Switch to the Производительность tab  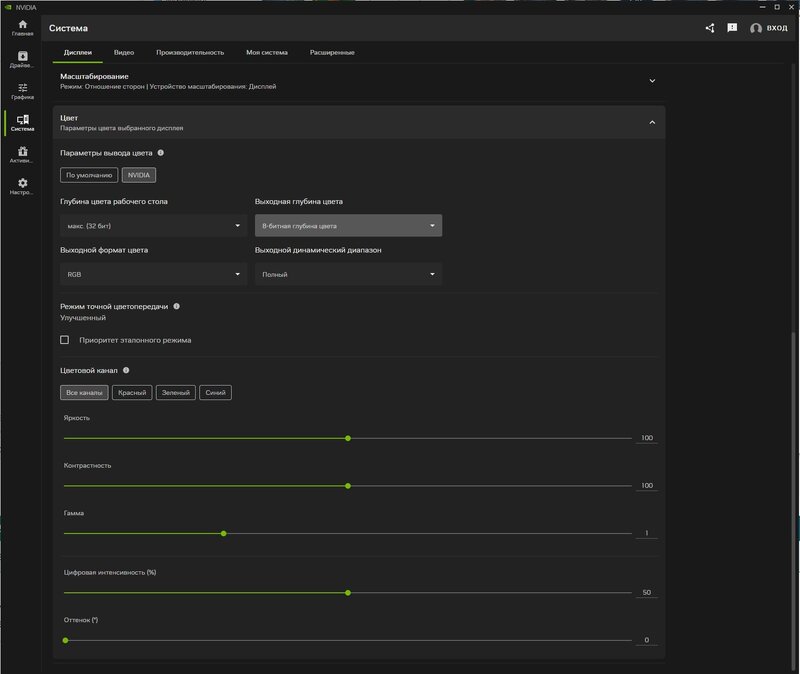(190, 52)
